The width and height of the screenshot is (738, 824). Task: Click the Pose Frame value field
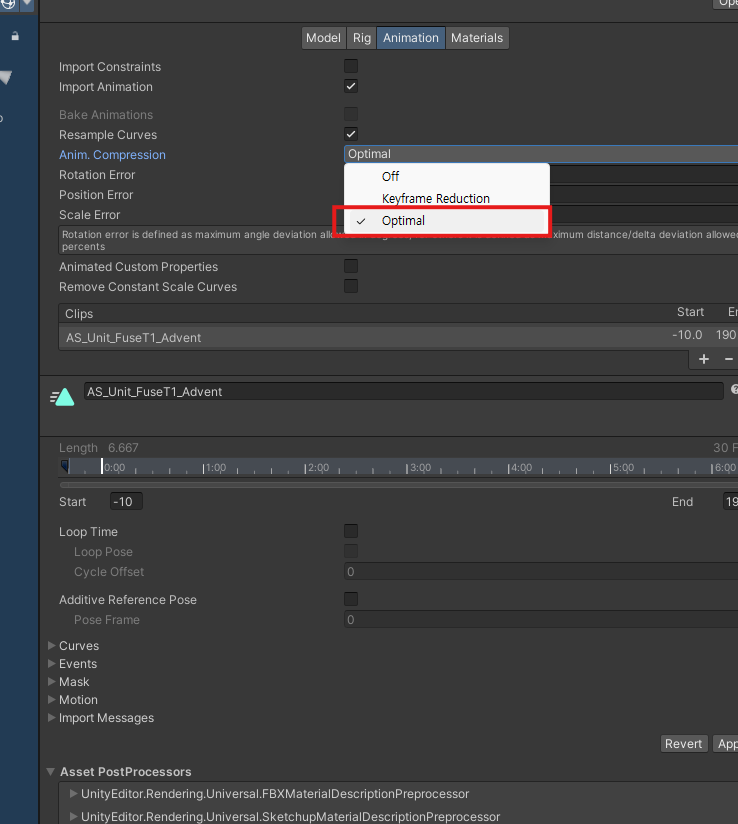pos(541,619)
